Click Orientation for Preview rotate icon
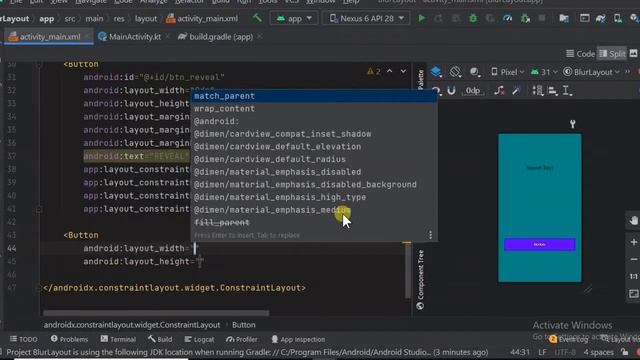Image resolution: width=640 pixels, height=360 pixels. [455, 72]
